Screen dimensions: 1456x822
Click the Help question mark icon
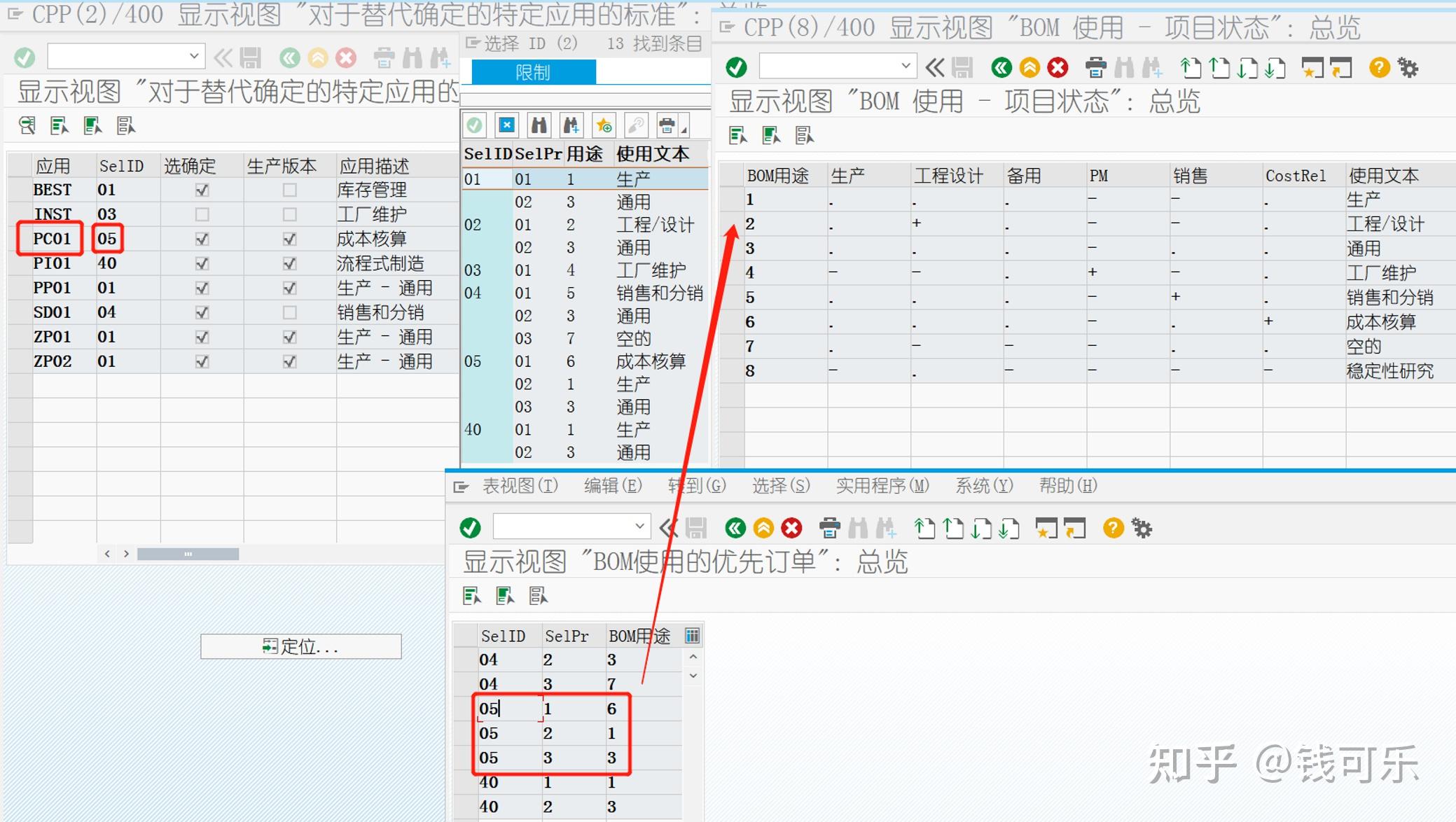point(1378,67)
